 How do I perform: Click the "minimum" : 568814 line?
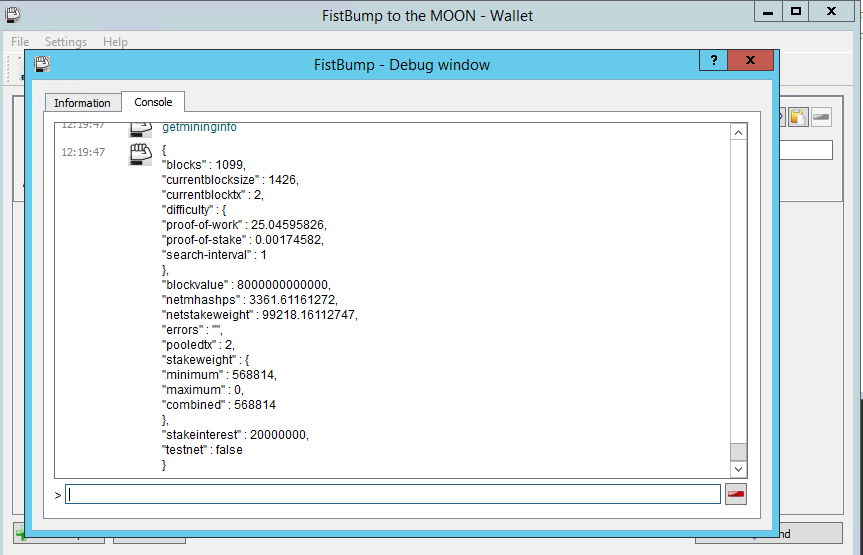coord(219,375)
